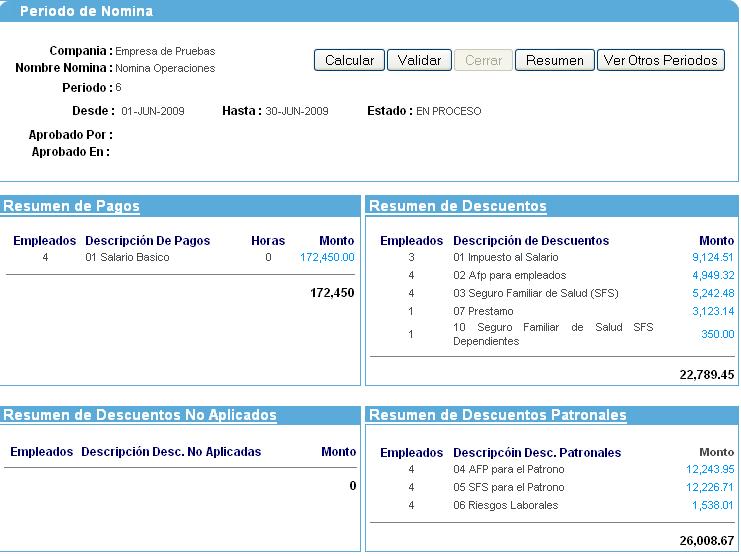Select the 4,949.32 Afp para empleados amount

[712, 275]
